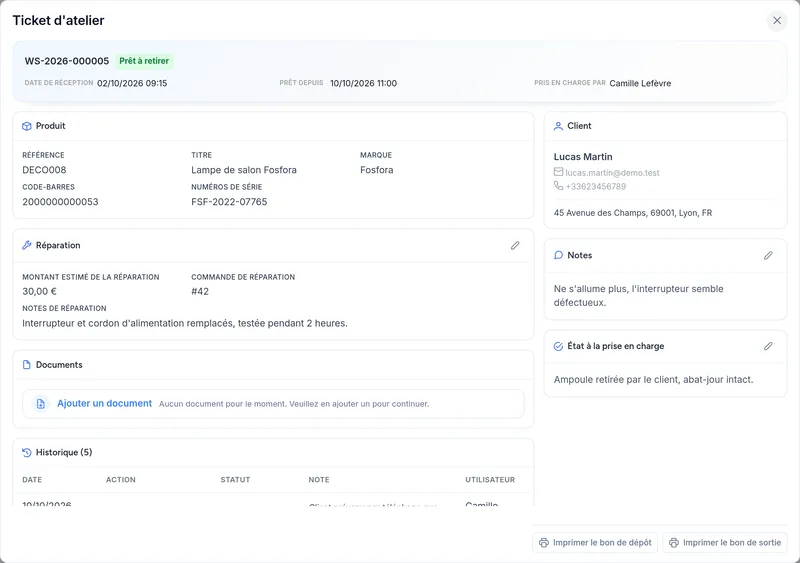The height and width of the screenshot is (563, 800).
Task: Click the Prêt à retirer status badge
Action: (144, 61)
